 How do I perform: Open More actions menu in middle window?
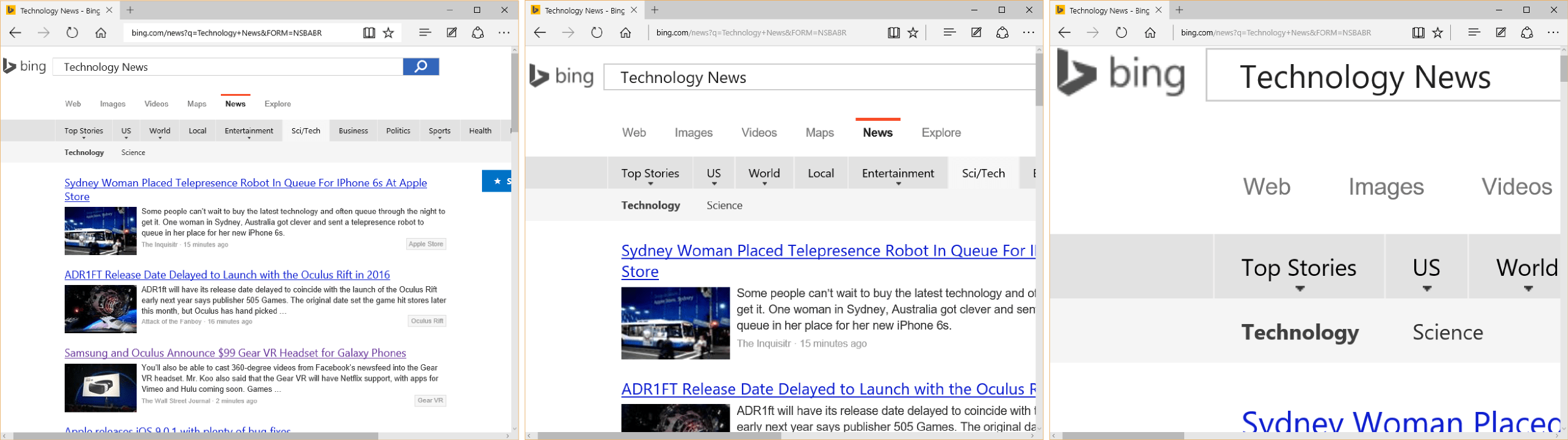pyautogui.click(x=1029, y=33)
